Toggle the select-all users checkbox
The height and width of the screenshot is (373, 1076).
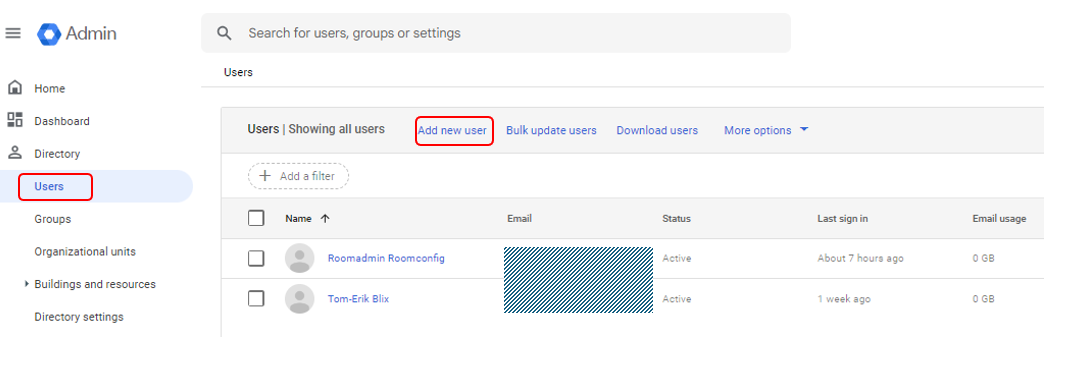[256, 219]
